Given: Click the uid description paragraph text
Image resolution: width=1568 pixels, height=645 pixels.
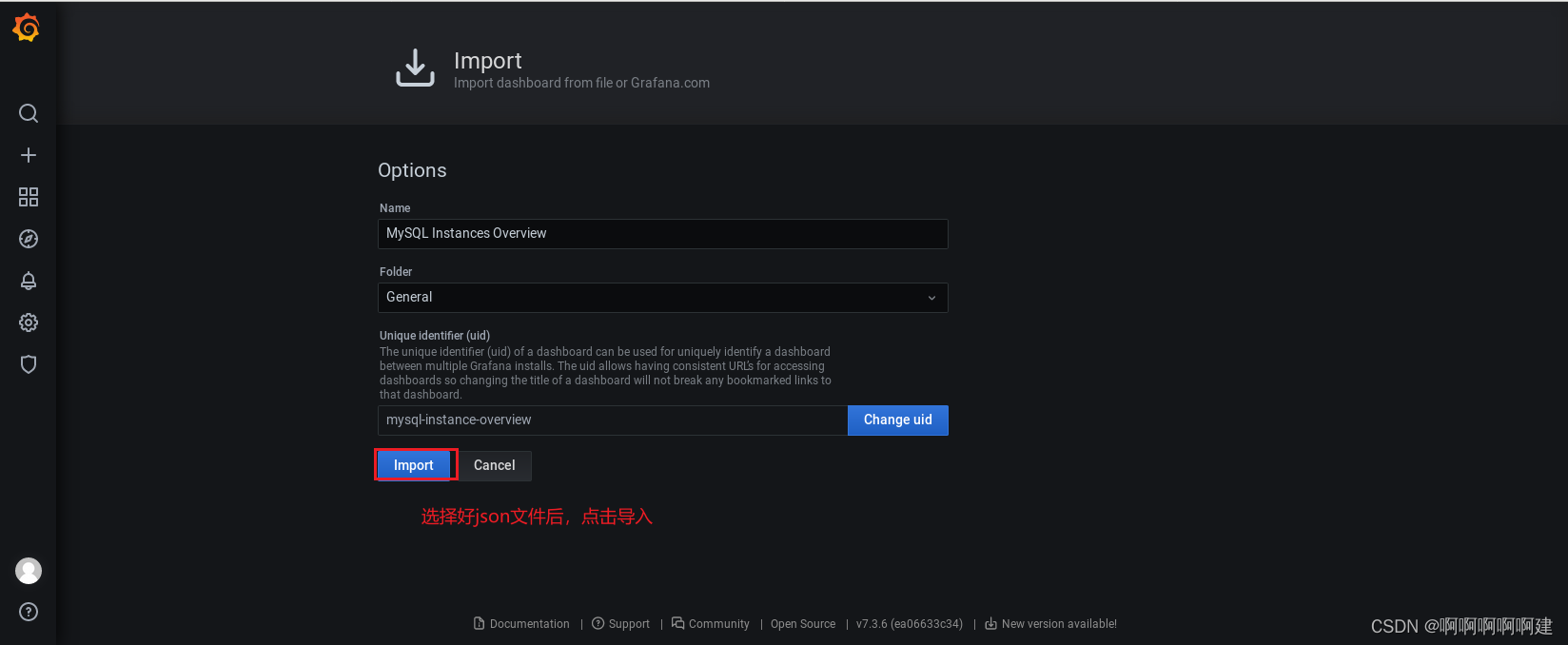Looking at the screenshot, I should (605, 373).
